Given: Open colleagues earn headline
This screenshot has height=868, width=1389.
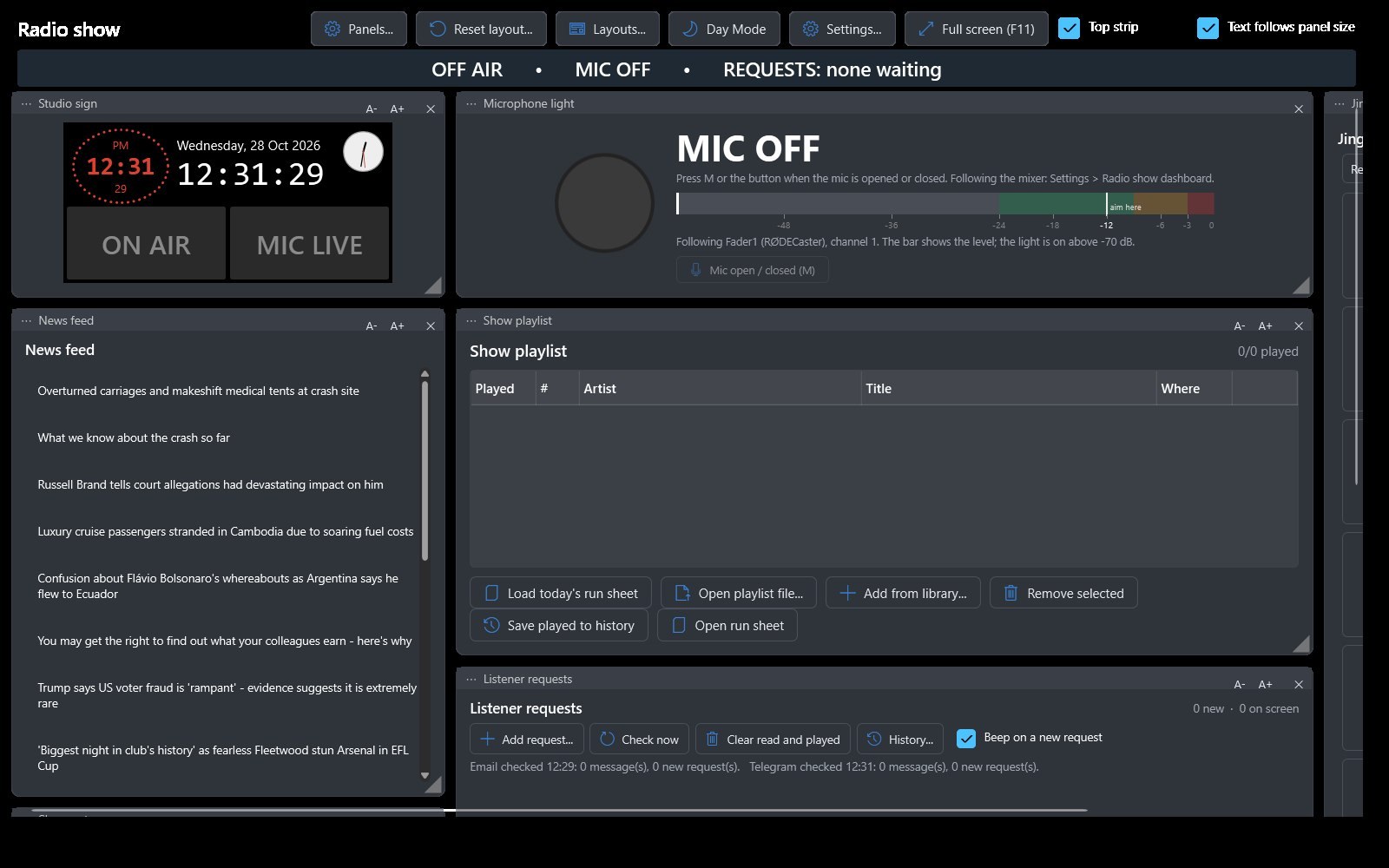Looking at the screenshot, I should (225, 641).
